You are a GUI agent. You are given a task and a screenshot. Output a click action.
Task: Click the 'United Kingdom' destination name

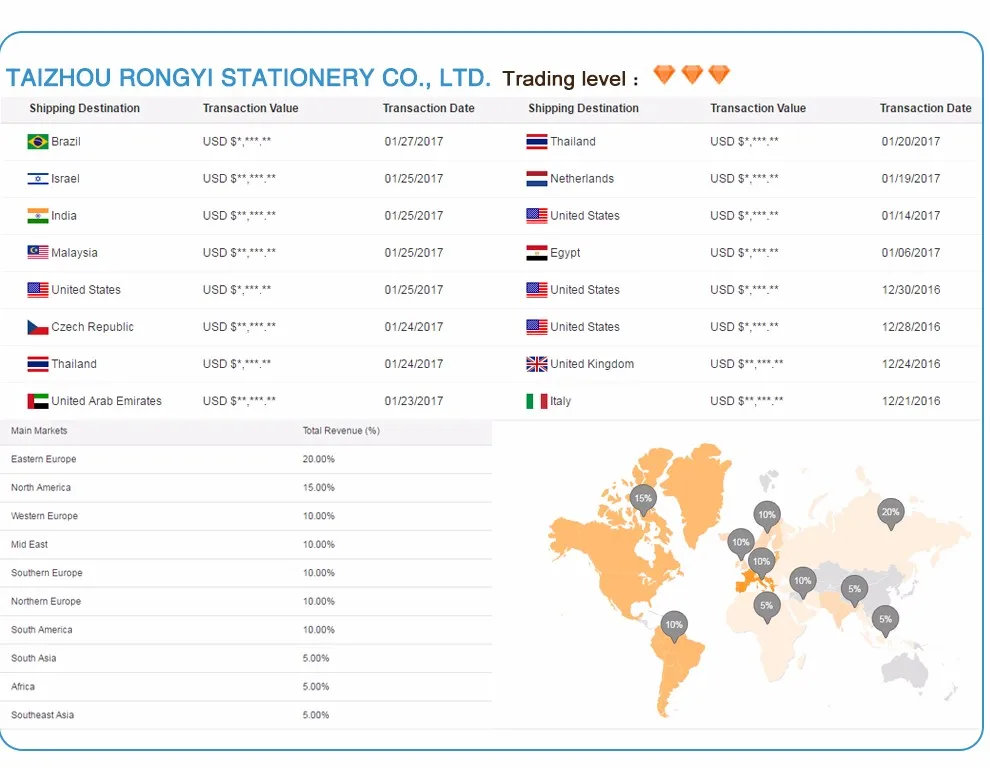[592, 364]
